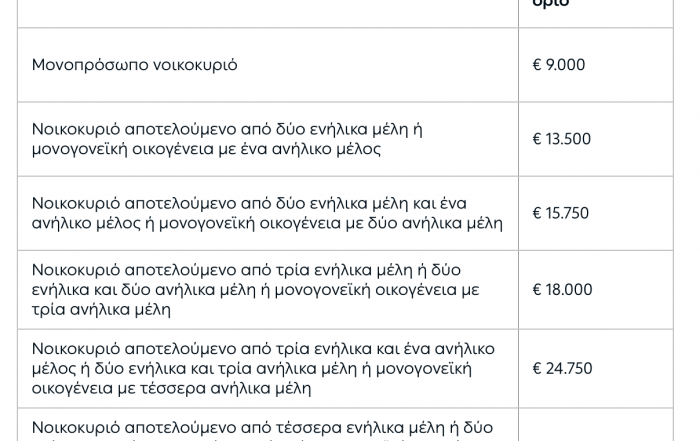Select the € 9.000 amount cell
Viewport: 700px width, 441px height.
point(559,65)
